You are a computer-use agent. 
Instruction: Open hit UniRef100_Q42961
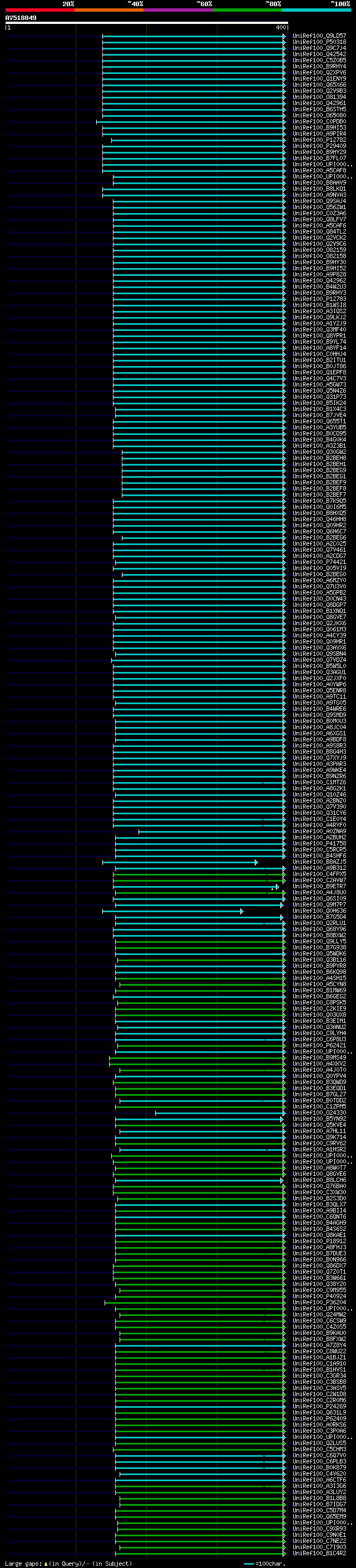pos(319,103)
